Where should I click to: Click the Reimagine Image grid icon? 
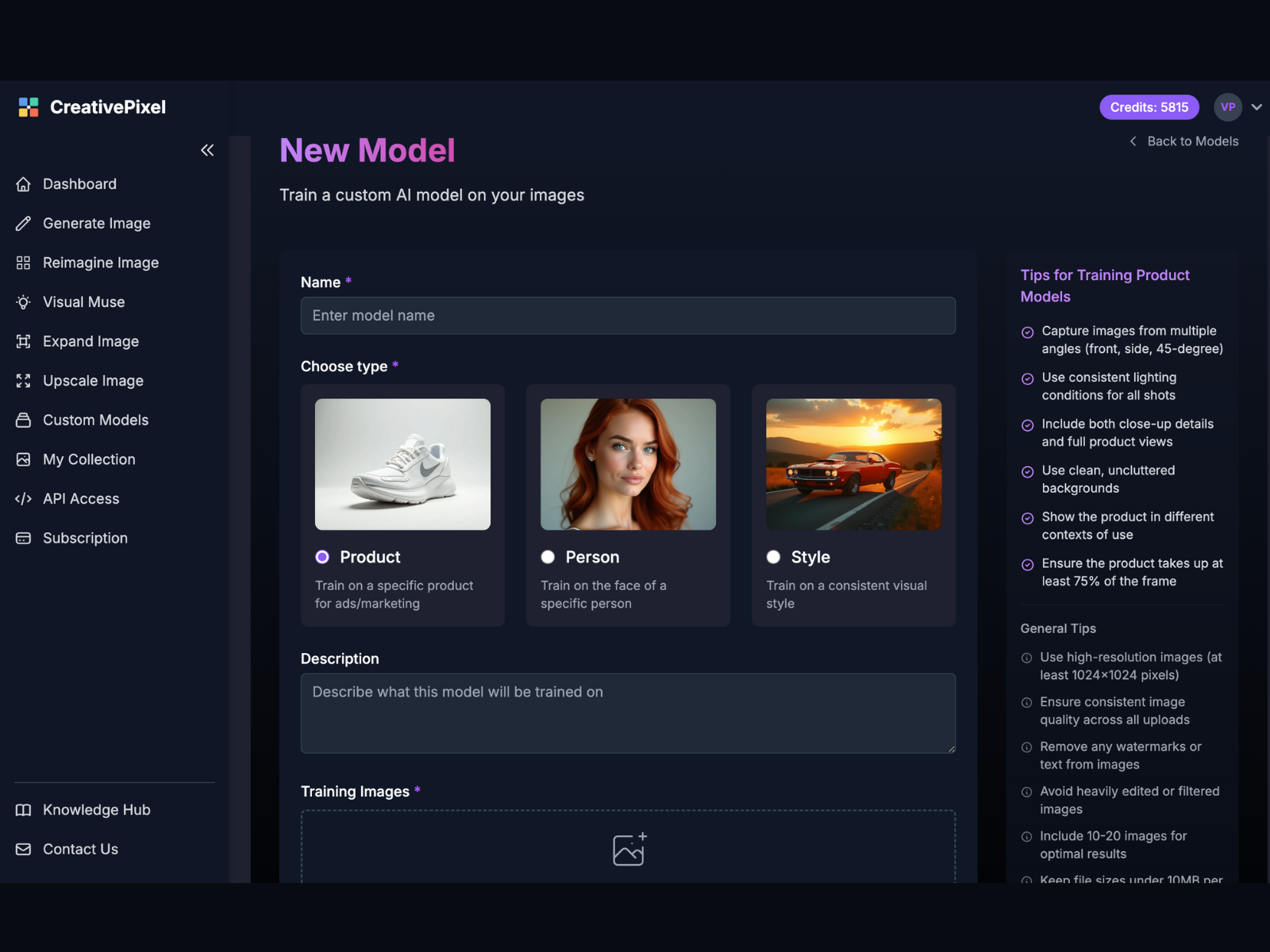tap(23, 263)
